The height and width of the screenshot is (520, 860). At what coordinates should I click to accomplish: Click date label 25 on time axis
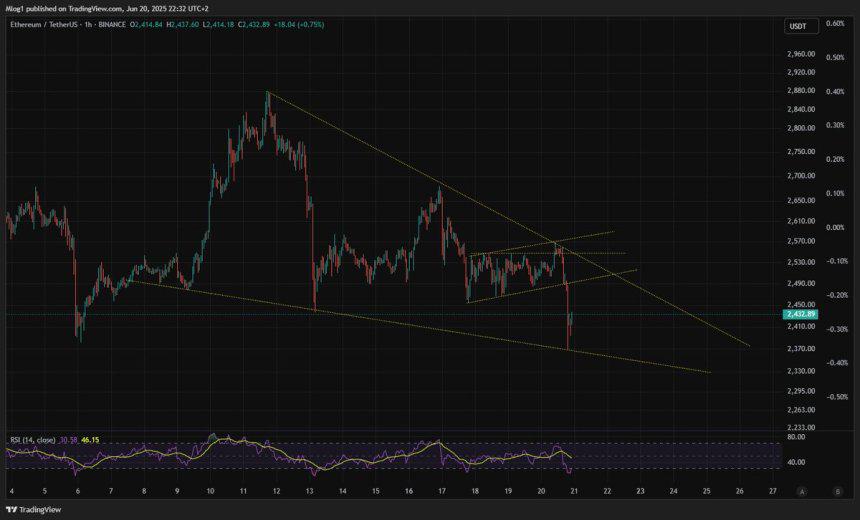pos(706,491)
